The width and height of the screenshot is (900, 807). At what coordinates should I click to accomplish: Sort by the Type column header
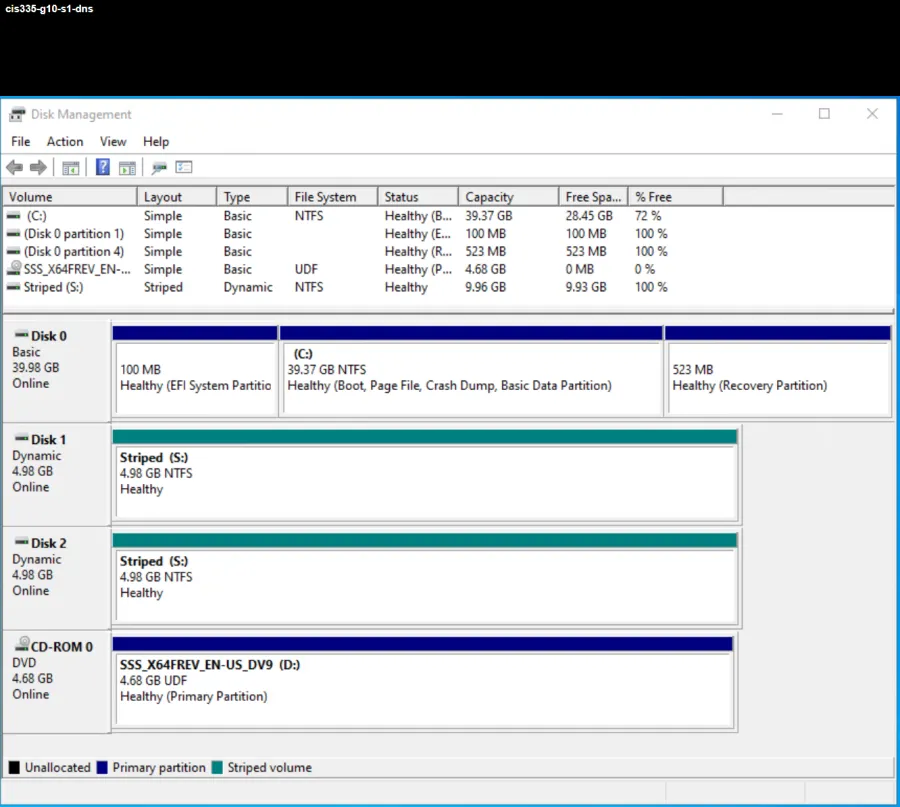tap(252, 197)
